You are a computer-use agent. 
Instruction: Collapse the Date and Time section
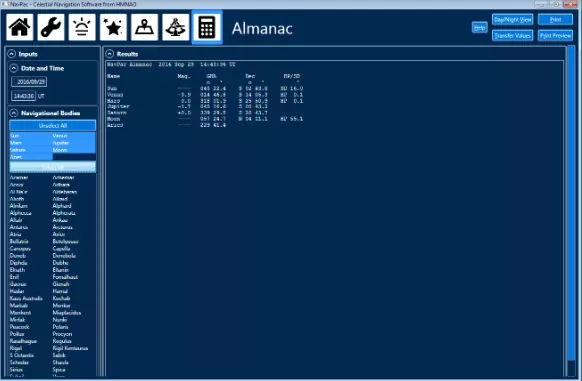tap(14, 68)
